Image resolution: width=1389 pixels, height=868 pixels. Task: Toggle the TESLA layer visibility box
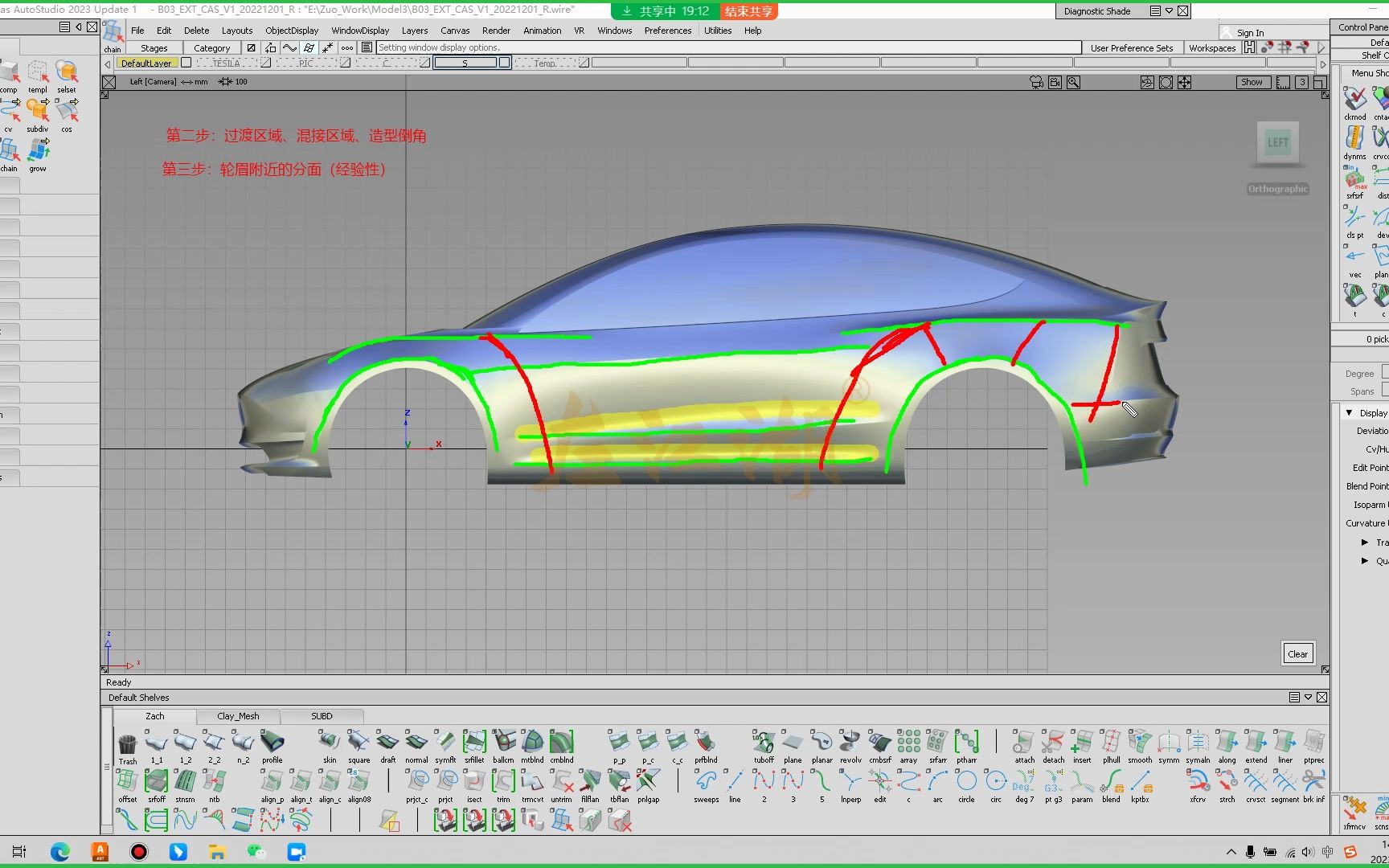(x=266, y=63)
